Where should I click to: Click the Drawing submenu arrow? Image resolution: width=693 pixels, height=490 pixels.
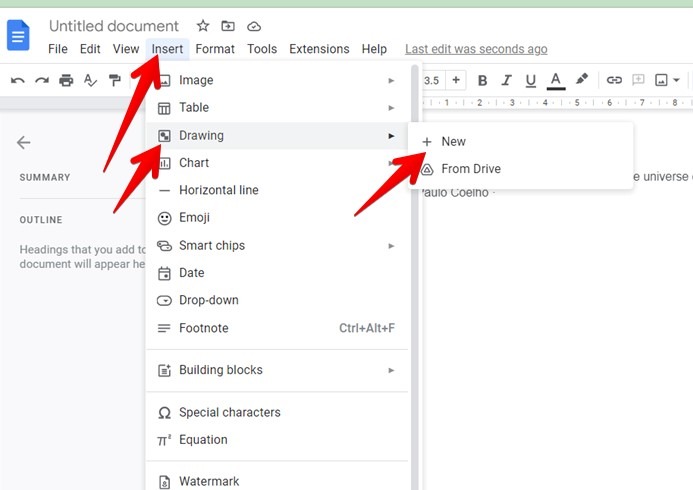(x=391, y=136)
